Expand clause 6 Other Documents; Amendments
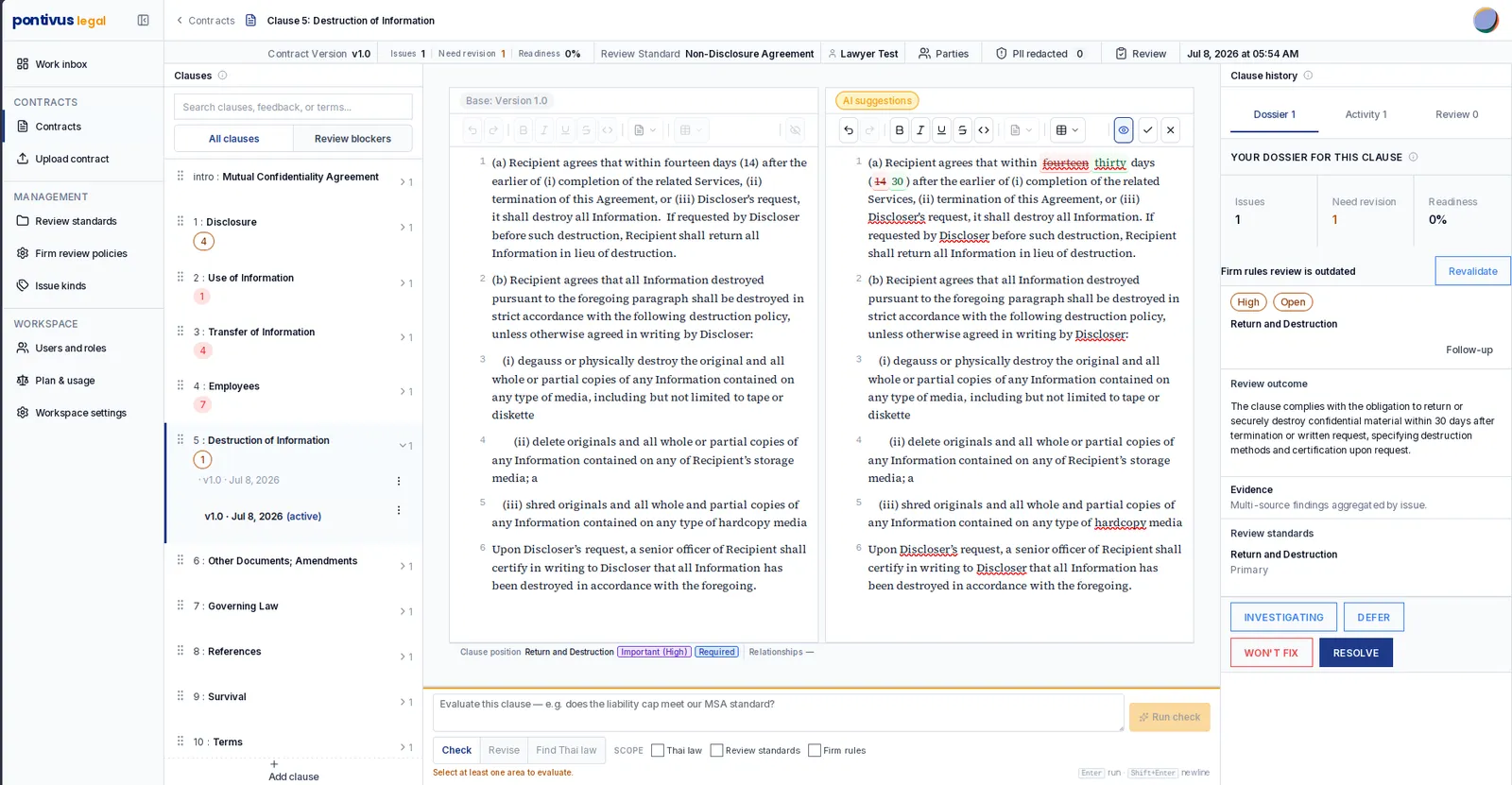 pos(405,566)
